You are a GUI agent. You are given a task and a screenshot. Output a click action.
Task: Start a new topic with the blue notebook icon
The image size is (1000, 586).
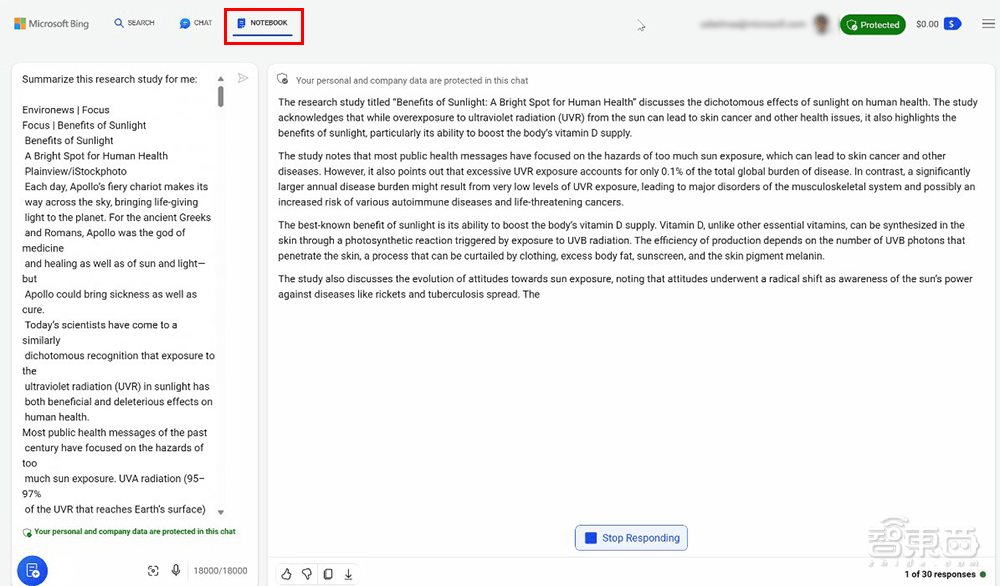31,570
